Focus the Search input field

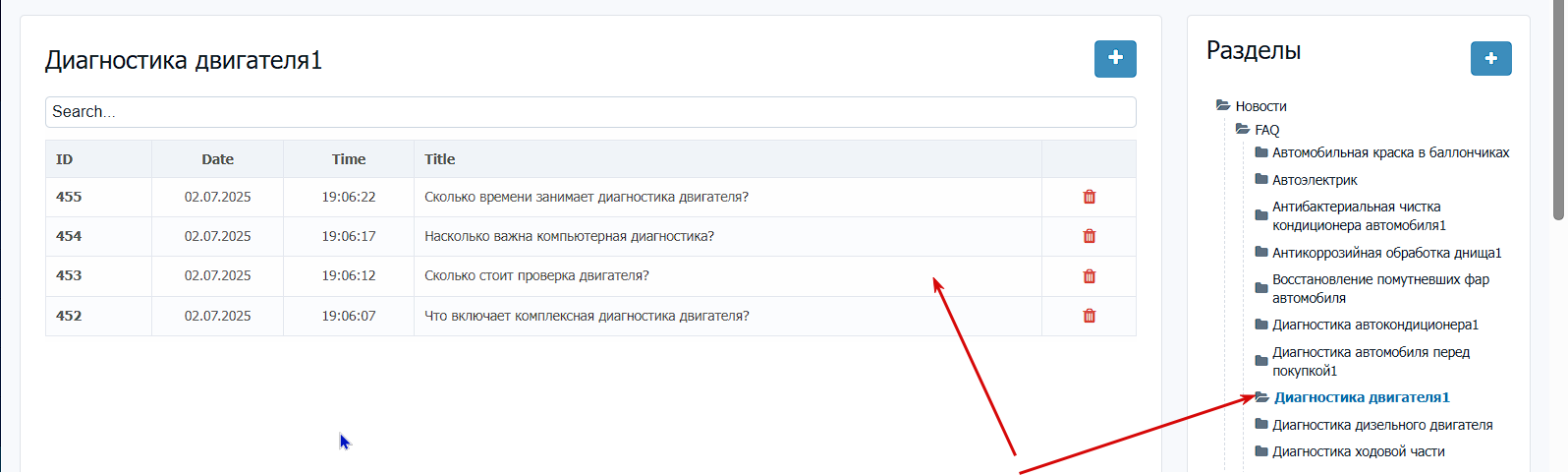tap(590, 112)
